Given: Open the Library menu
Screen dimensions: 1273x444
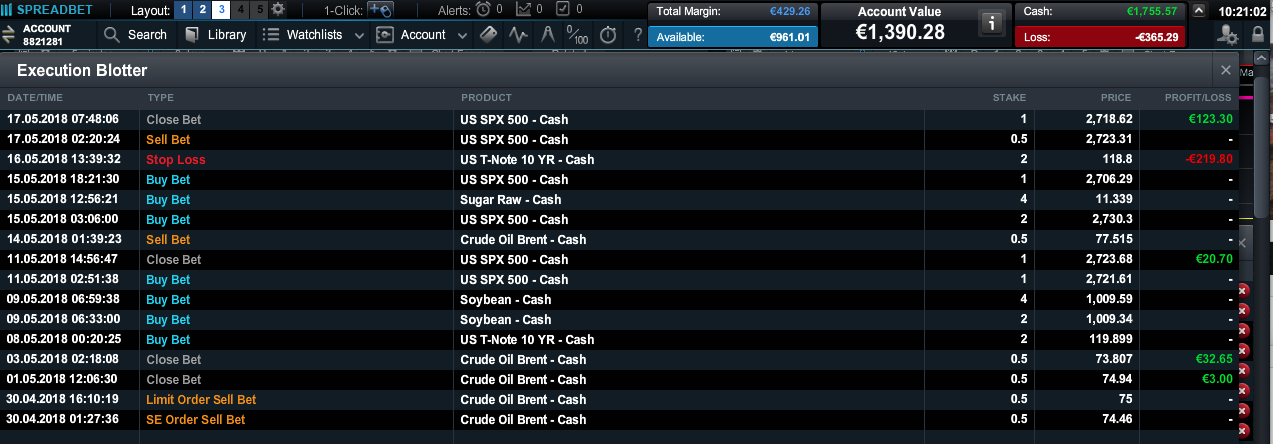Looking at the screenshot, I should pos(217,34).
